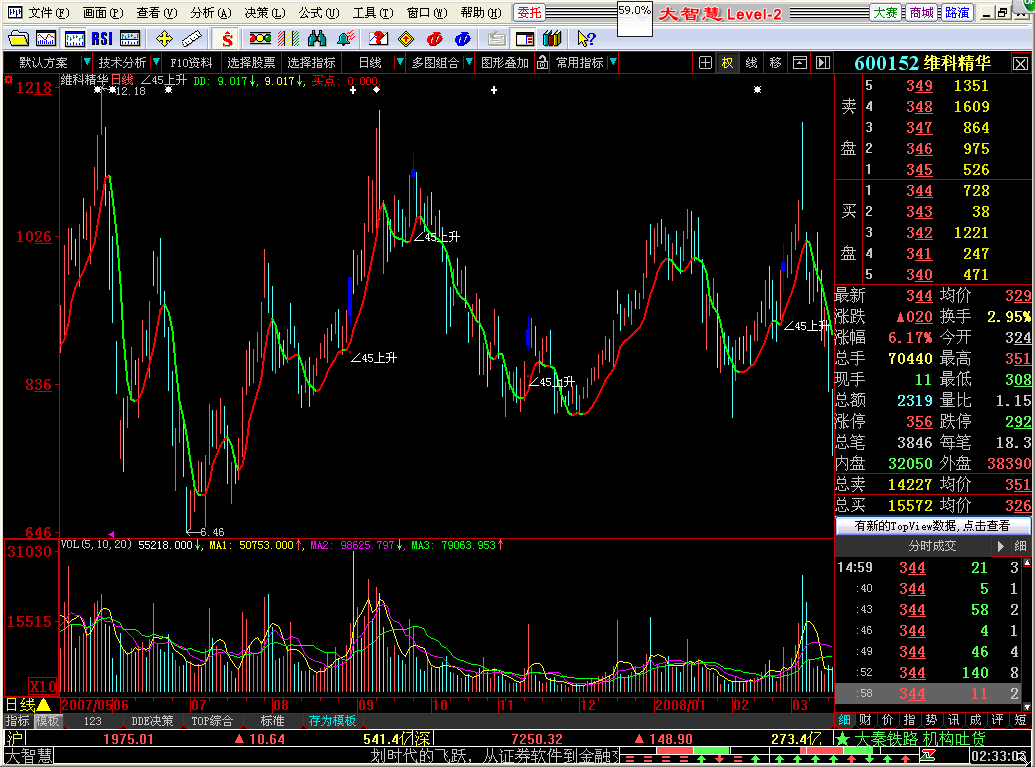Close the 600152 quote side panel
This screenshot has height=767, width=1035.
[x=1020, y=63]
